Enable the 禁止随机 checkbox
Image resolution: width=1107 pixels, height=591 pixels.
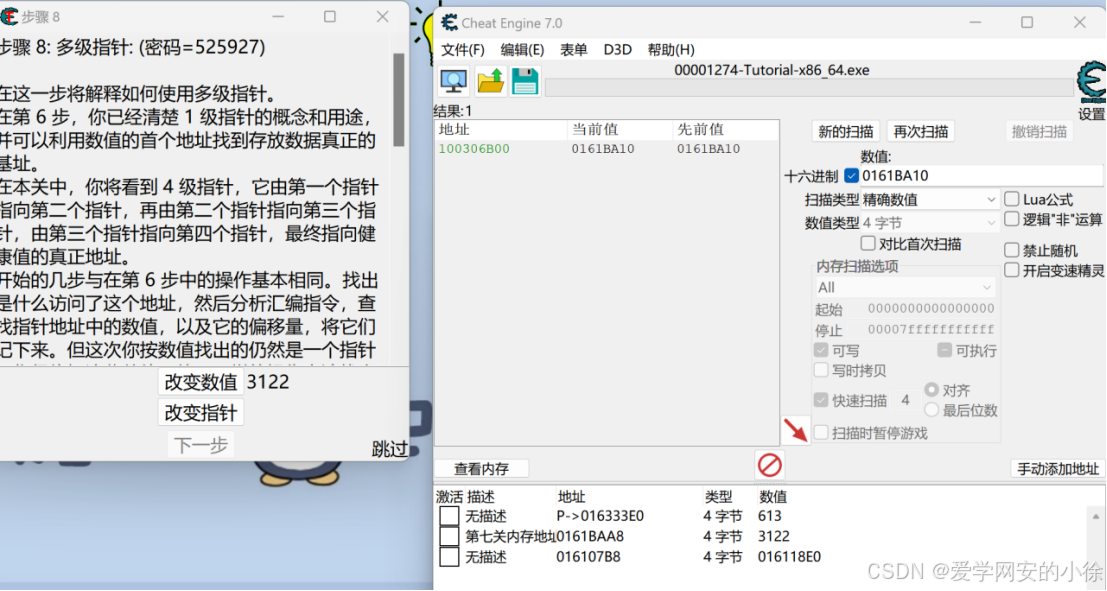1012,250
